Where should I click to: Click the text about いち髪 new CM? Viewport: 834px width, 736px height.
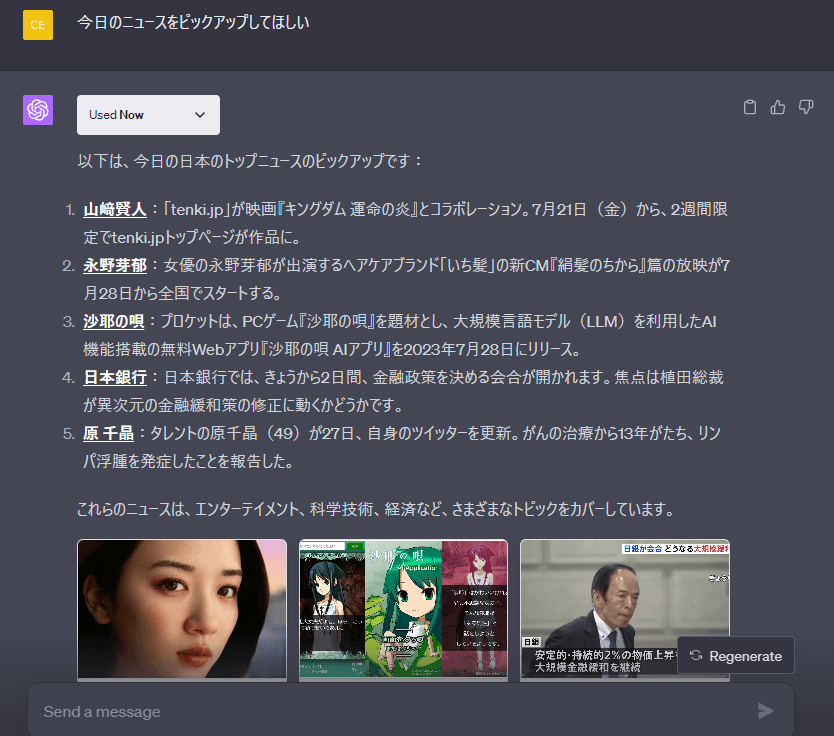(x=406, y=279)
